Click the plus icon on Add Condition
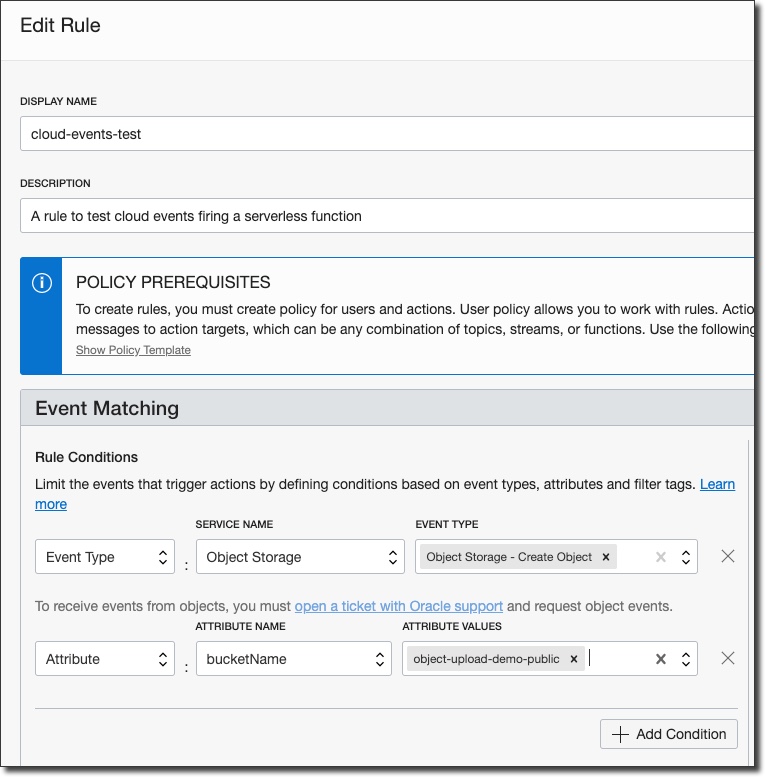 (x=620, y=734)
